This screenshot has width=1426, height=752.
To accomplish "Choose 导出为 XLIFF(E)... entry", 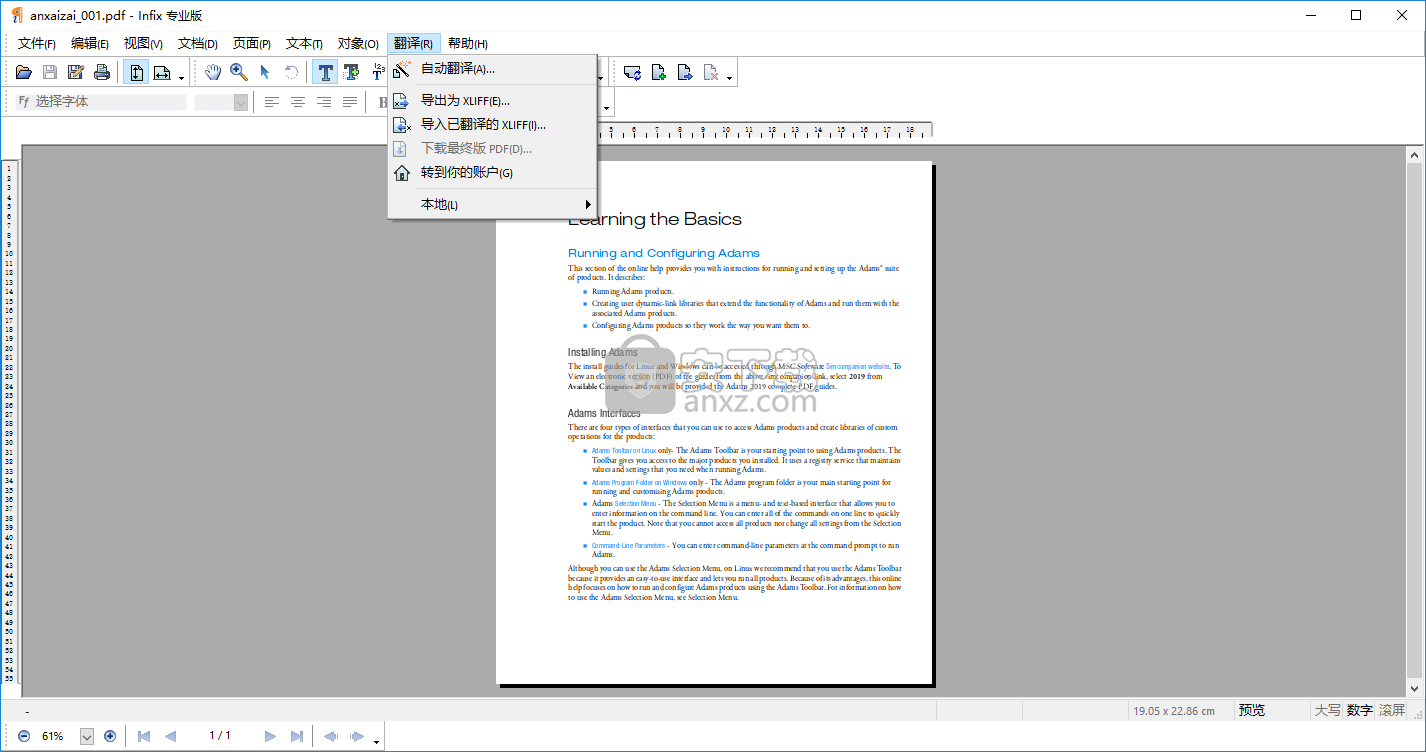I will [492, 100].
